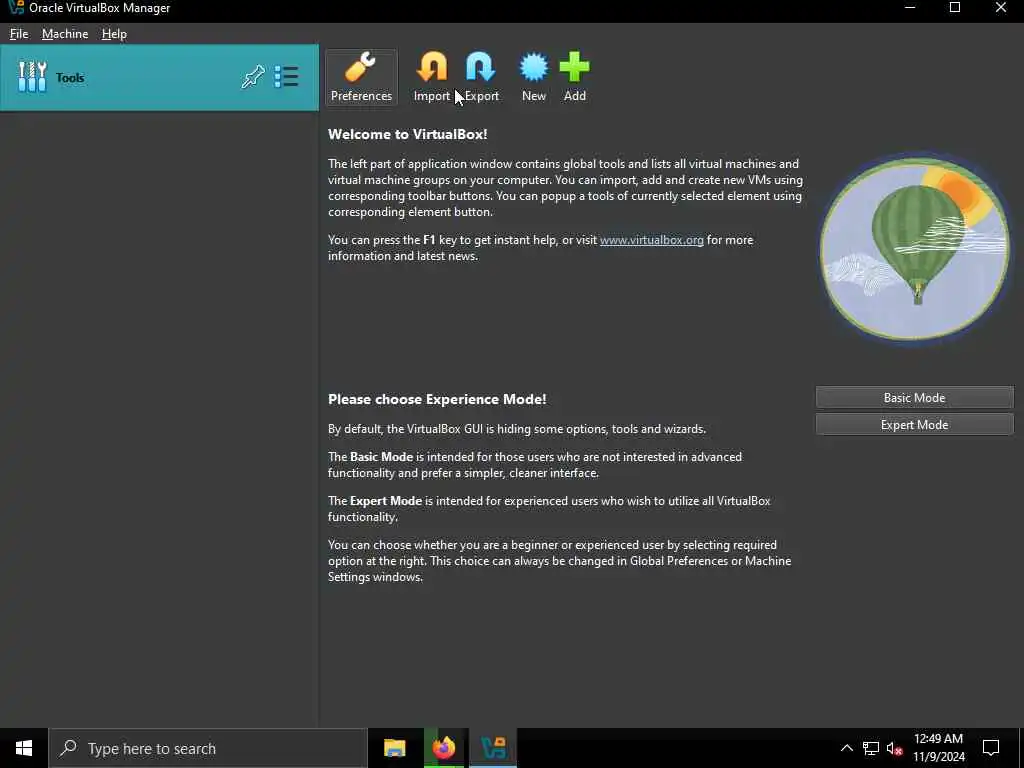Screen dimensions: 1024x768
Task: Choose Basic Mode button
Action: click(x=914, y=398)
